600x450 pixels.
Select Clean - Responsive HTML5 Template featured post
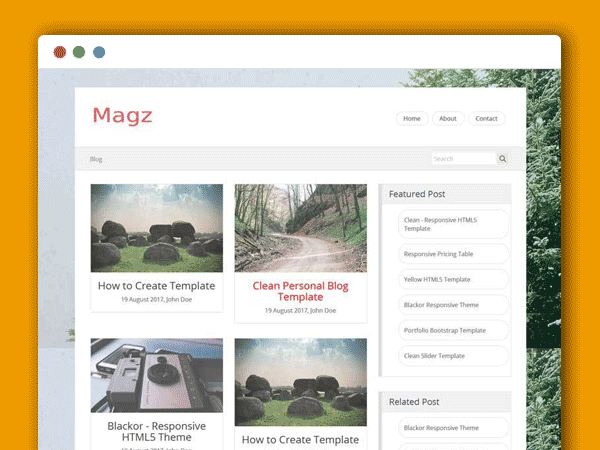coord(440,223)
